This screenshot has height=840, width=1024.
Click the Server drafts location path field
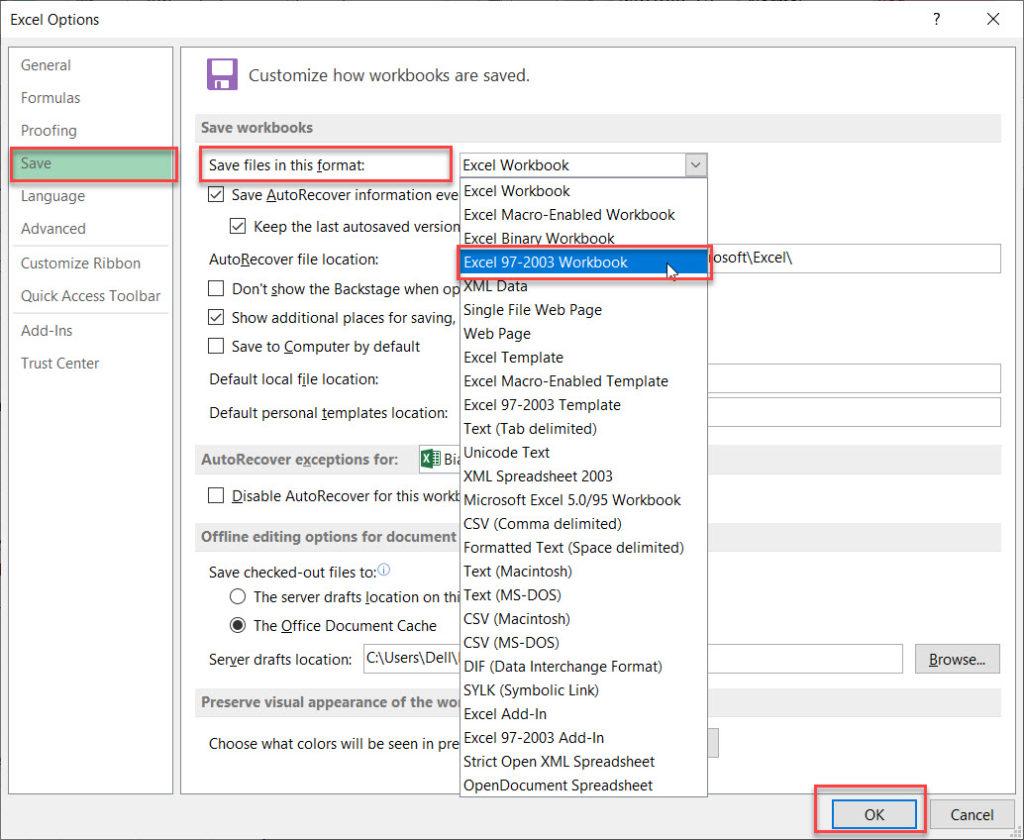pos(633,658)
